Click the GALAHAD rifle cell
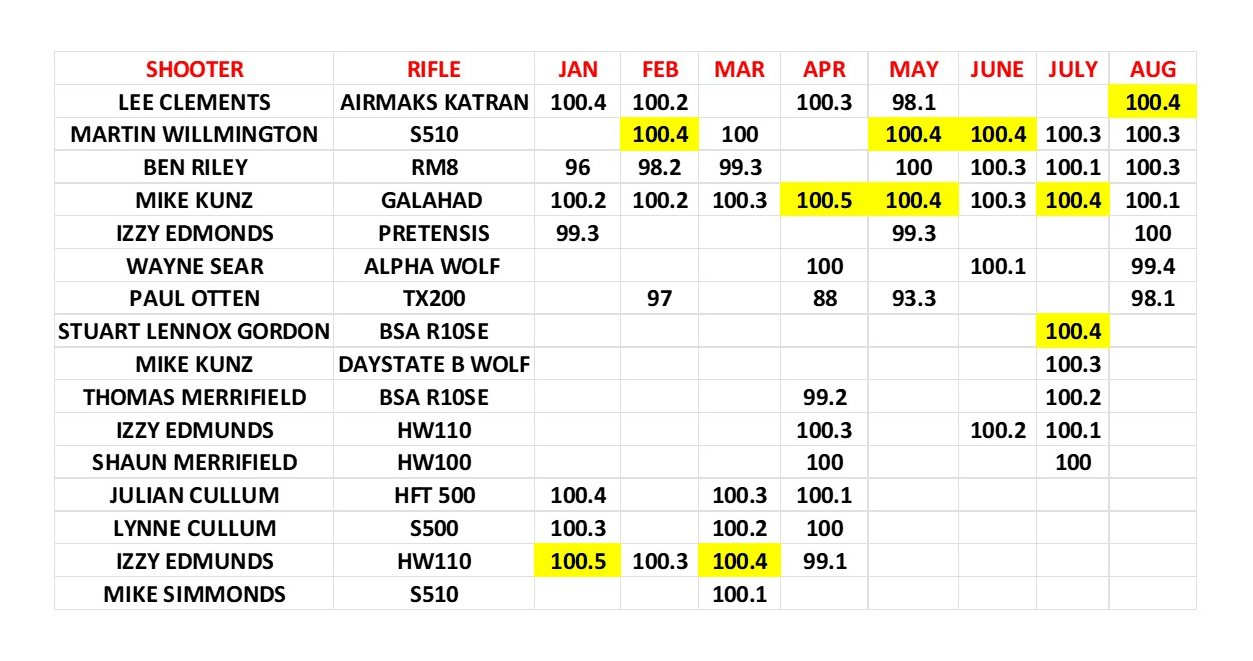Viewport: 1253px width, 661px height. 434,201
